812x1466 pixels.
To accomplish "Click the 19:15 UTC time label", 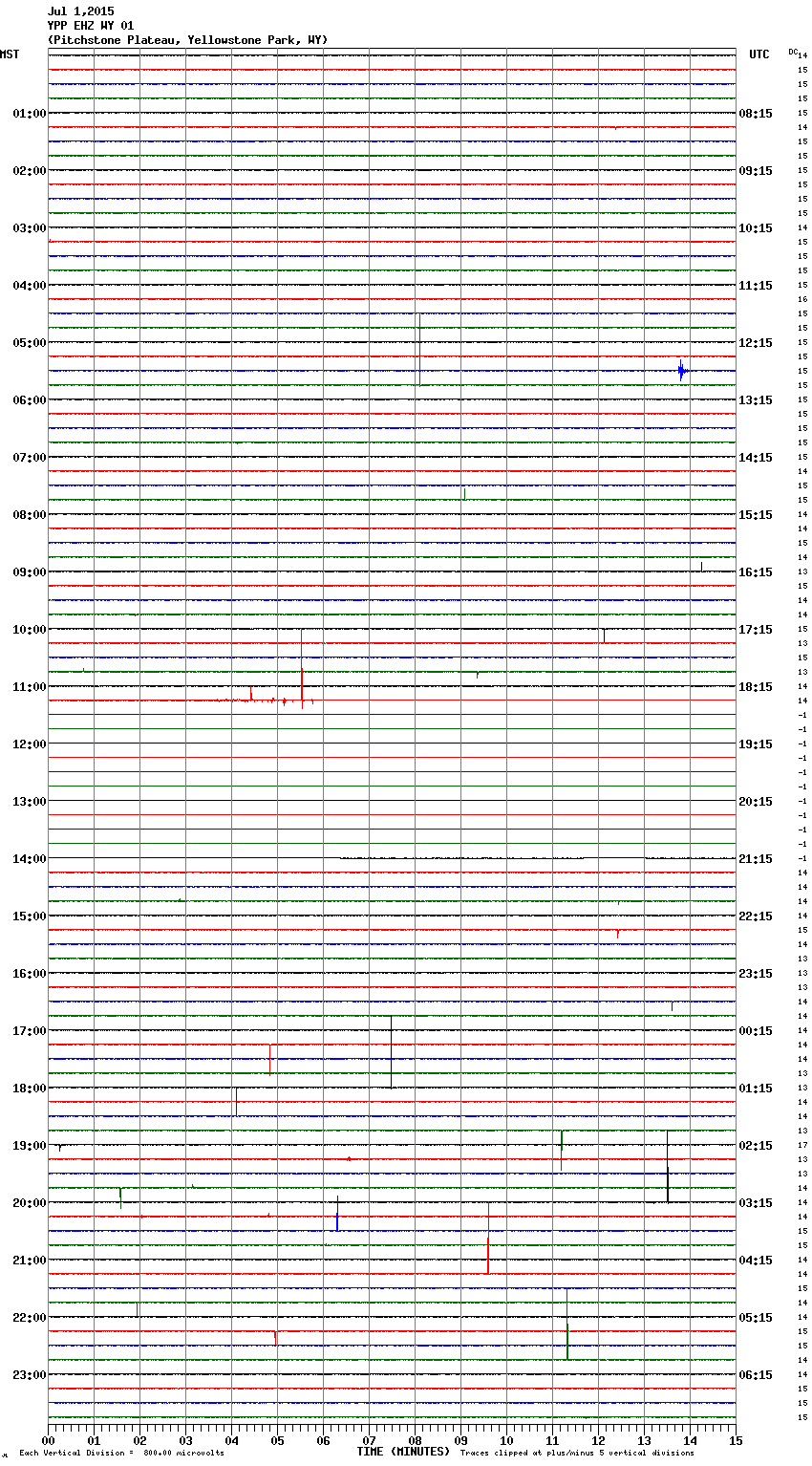I will 756,744.
